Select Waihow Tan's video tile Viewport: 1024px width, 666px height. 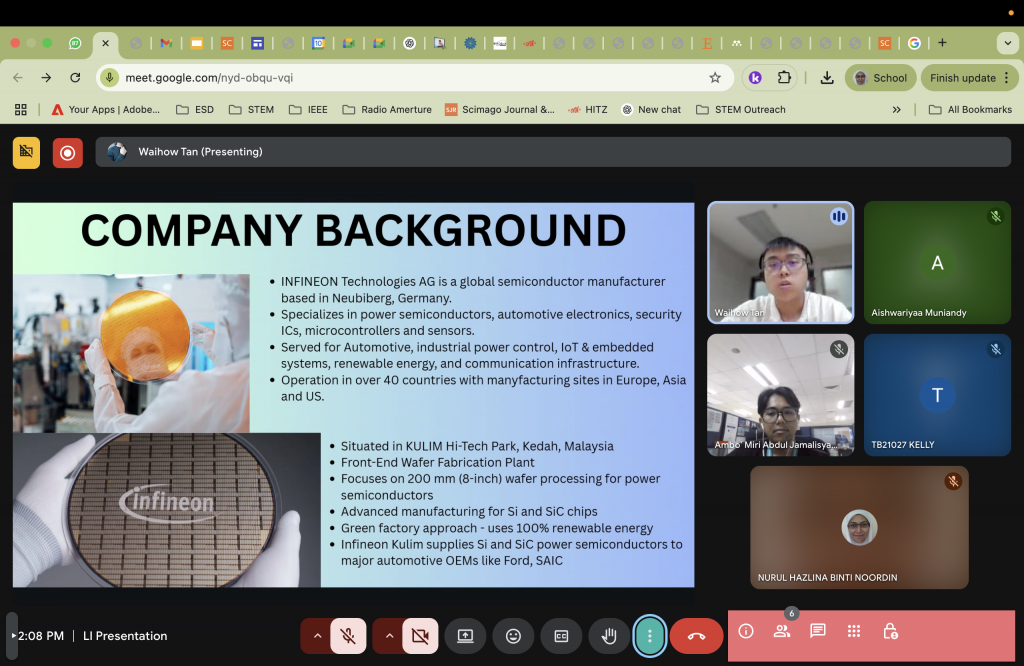pyautogui.click(x=780, y=262)
